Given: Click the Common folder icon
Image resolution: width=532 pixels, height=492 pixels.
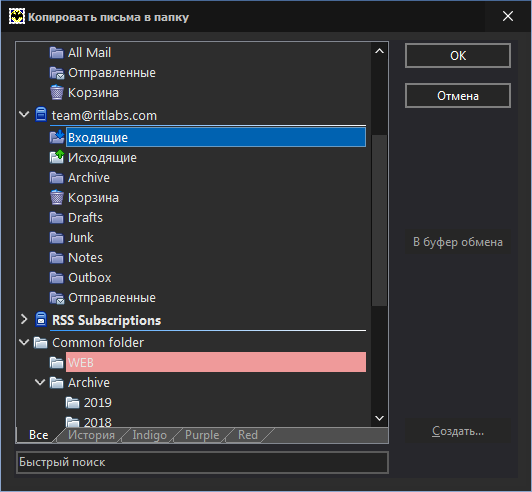Looking at the screenshot, I should coord(41,342).
